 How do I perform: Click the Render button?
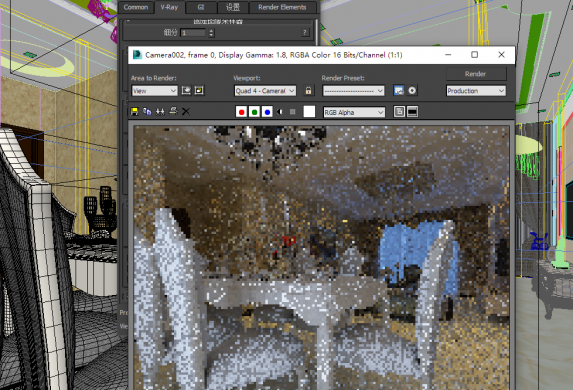tap(475, 74)
